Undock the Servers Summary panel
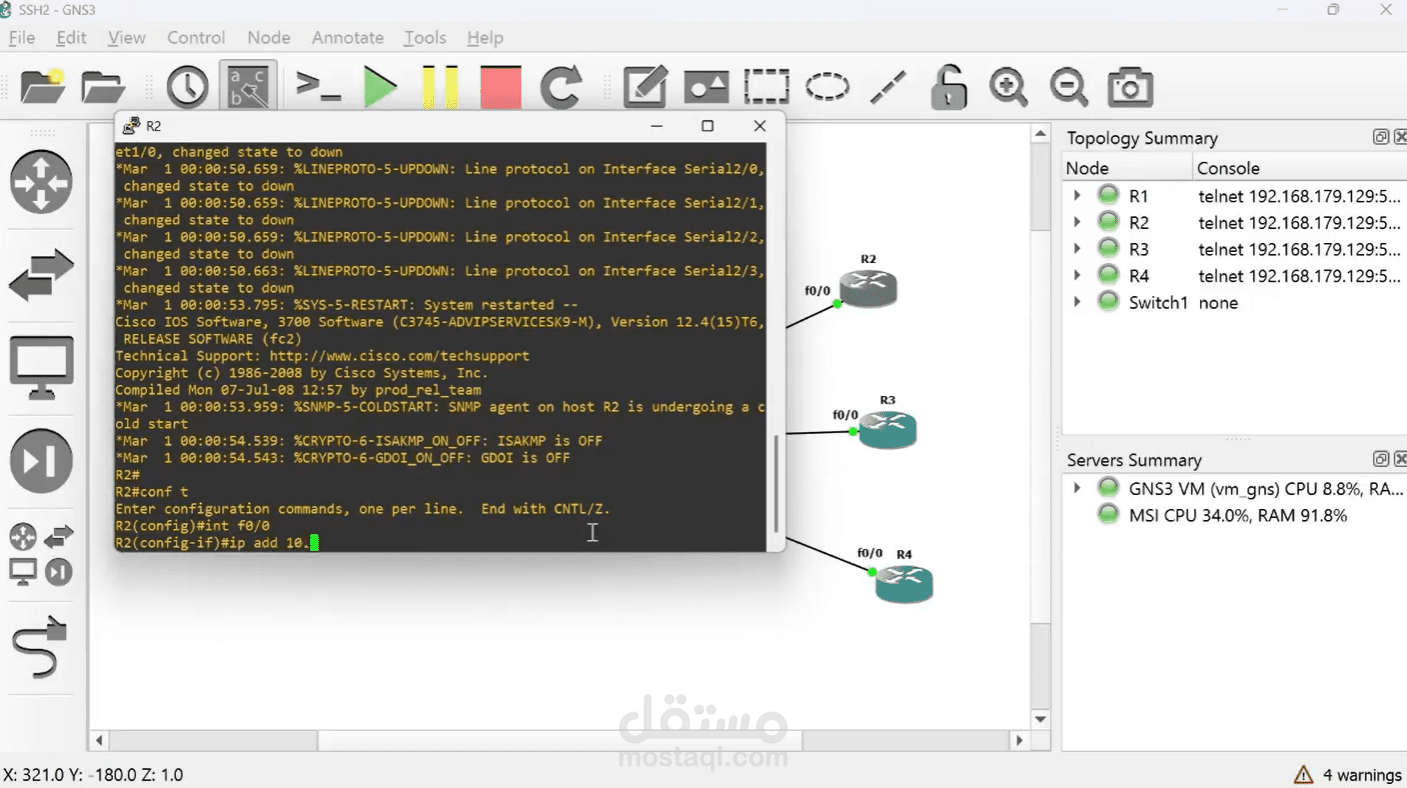The width and height of the screenshot is (1407, 788). pyautogui.click(x=1380, y=459)
